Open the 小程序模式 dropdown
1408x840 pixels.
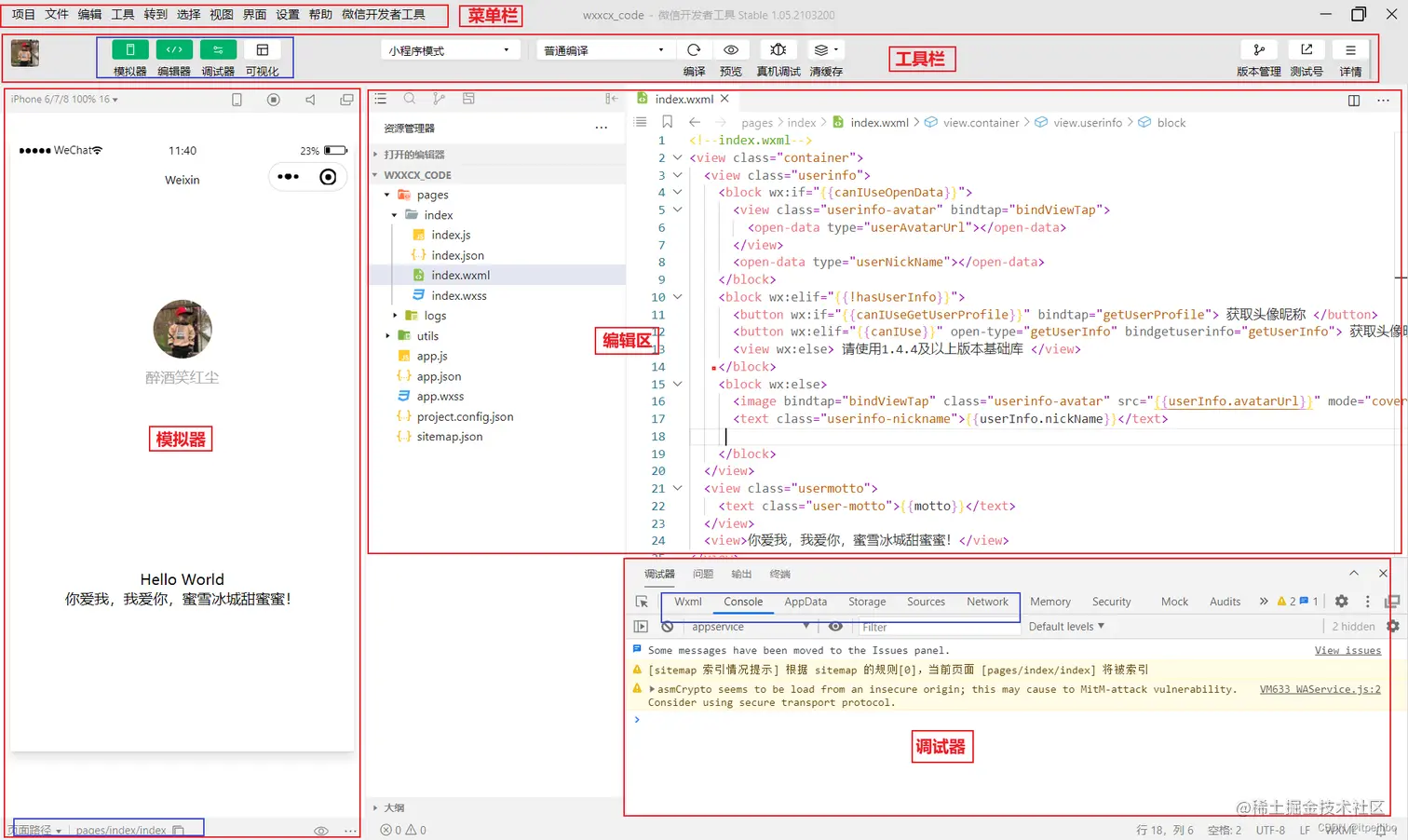tap(450, 50)
